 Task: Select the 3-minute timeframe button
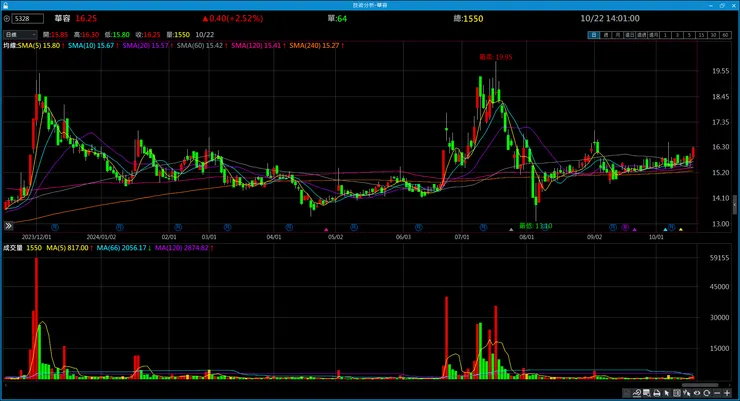pyautogui.click(x=678, y=35)
